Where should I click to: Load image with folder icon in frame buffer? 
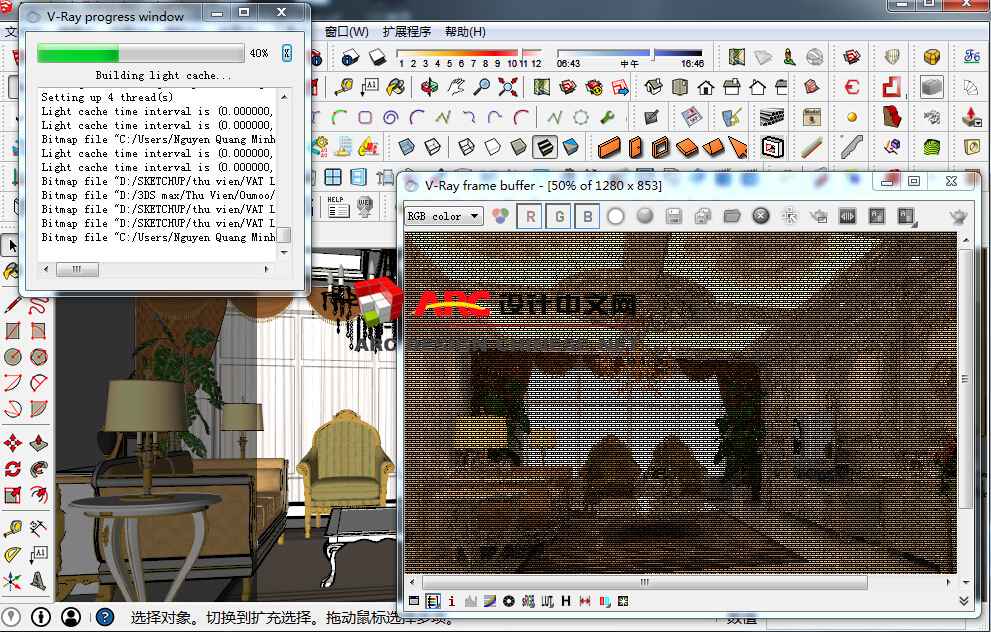tap(732, 217)
